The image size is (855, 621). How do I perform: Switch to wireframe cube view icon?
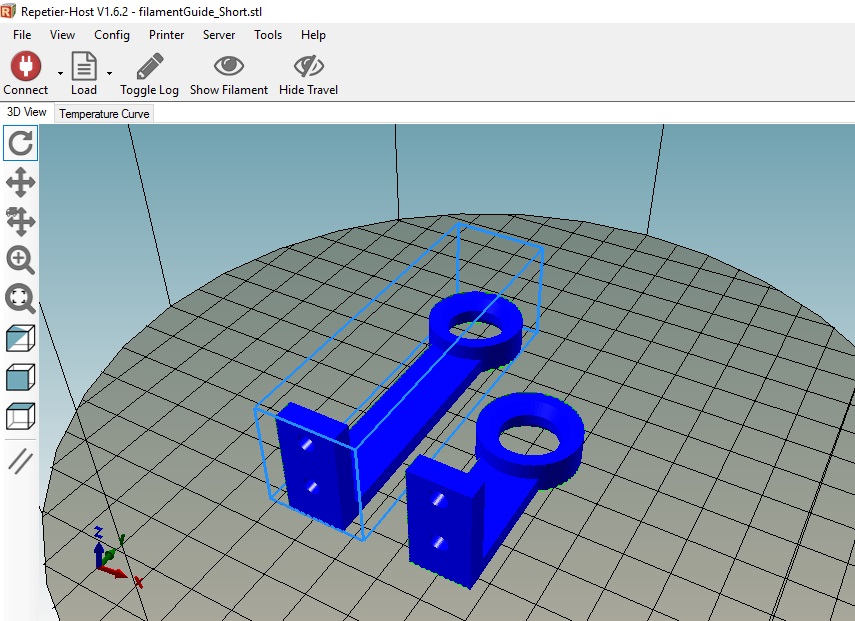[21, 417]
